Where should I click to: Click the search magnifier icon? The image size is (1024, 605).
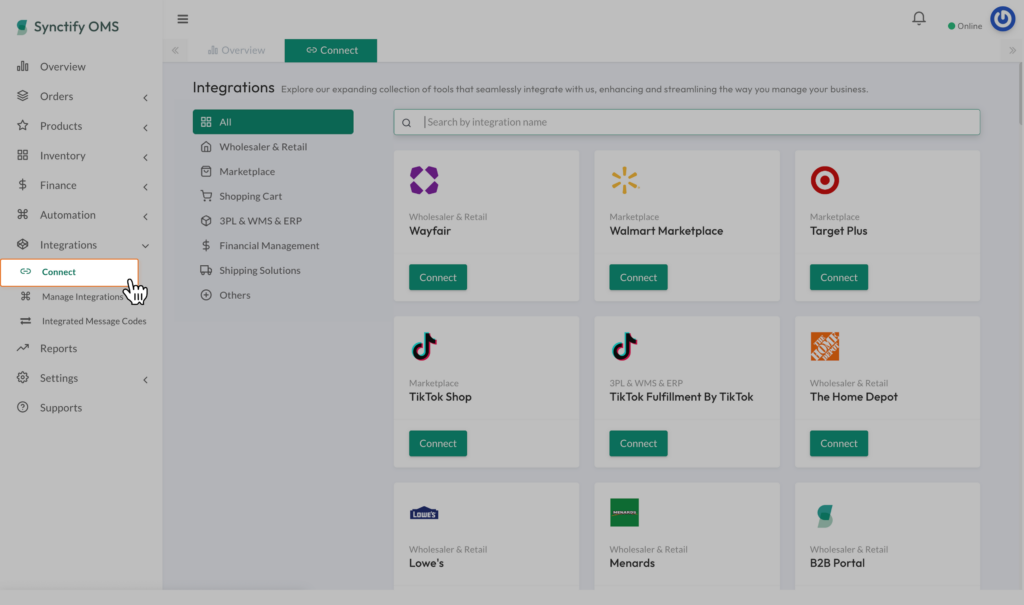point(406,122)
